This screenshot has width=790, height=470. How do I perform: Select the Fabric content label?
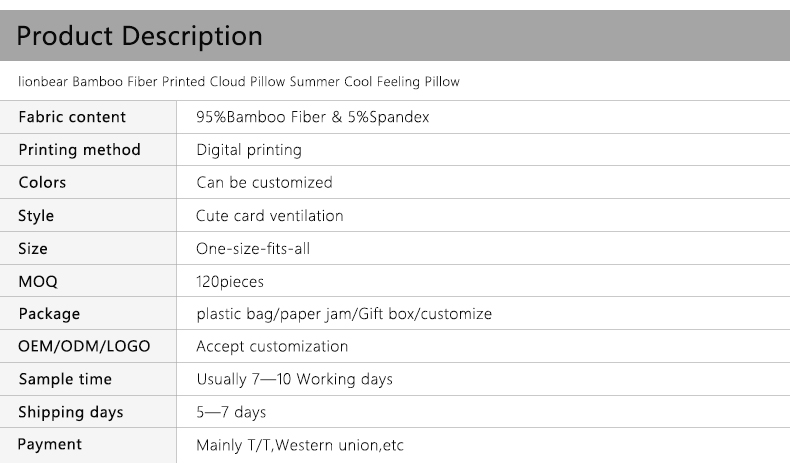(x=72, y=117)
